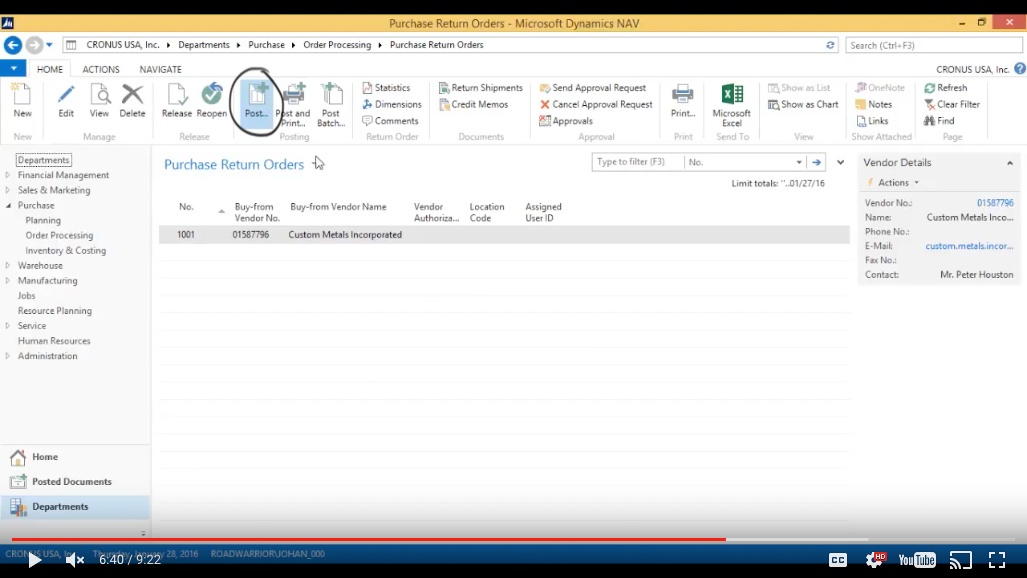Click the Delete X icon
This screenshot has width=1027, height=578.
click(x=132, y=100)
